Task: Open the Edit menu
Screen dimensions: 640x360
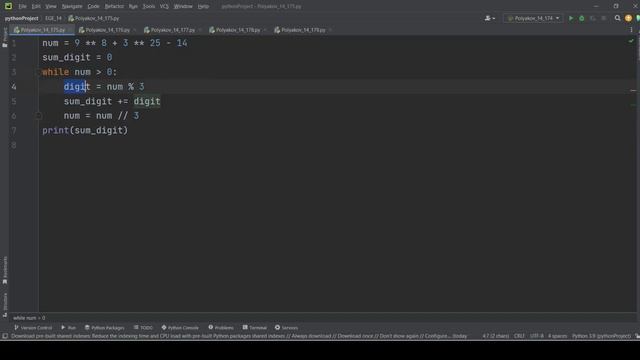Action: pos(36,6)
